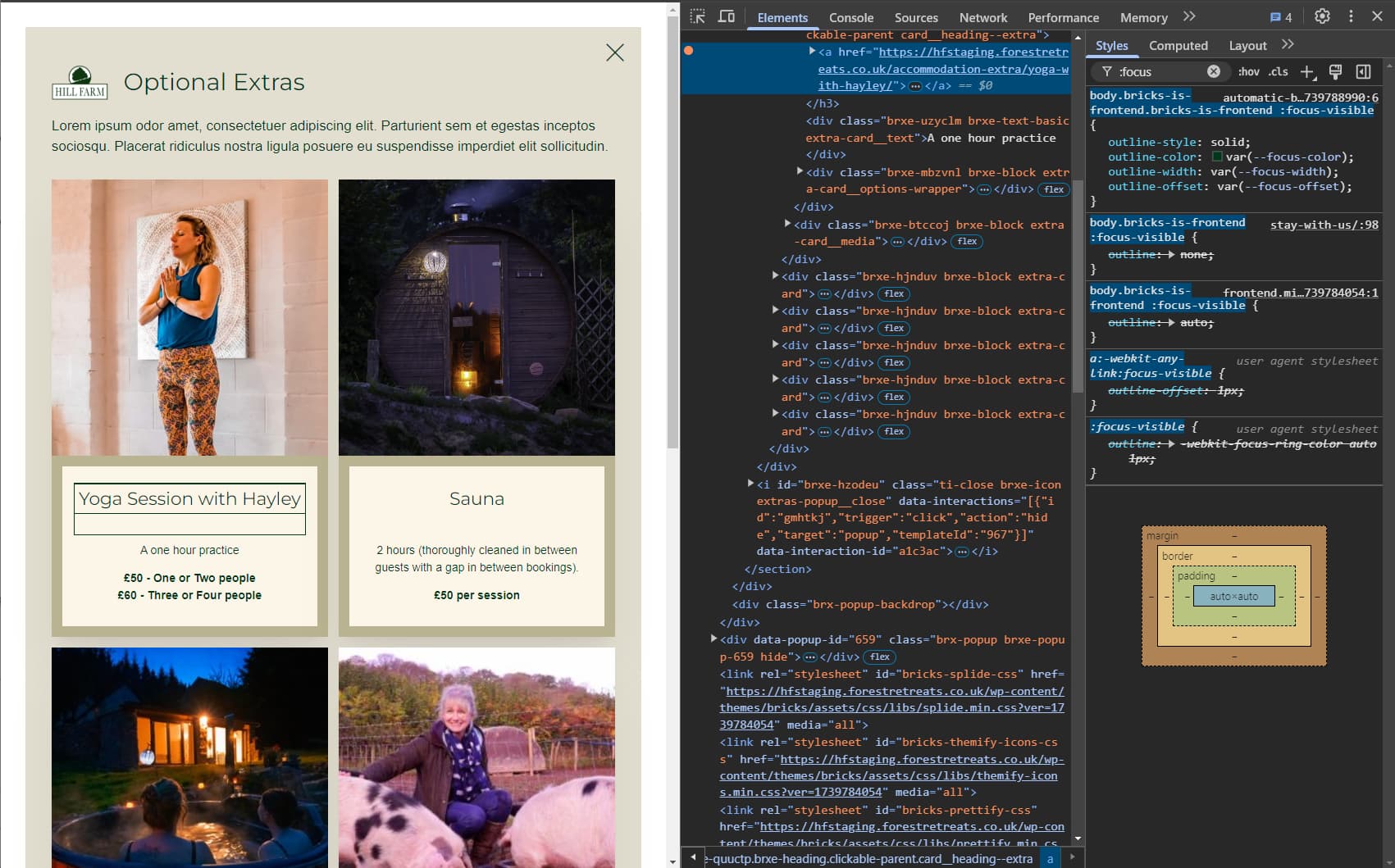Toggle the device toolbar icon
Viewport: 1395px width, 868px height.
pos(727,16)
